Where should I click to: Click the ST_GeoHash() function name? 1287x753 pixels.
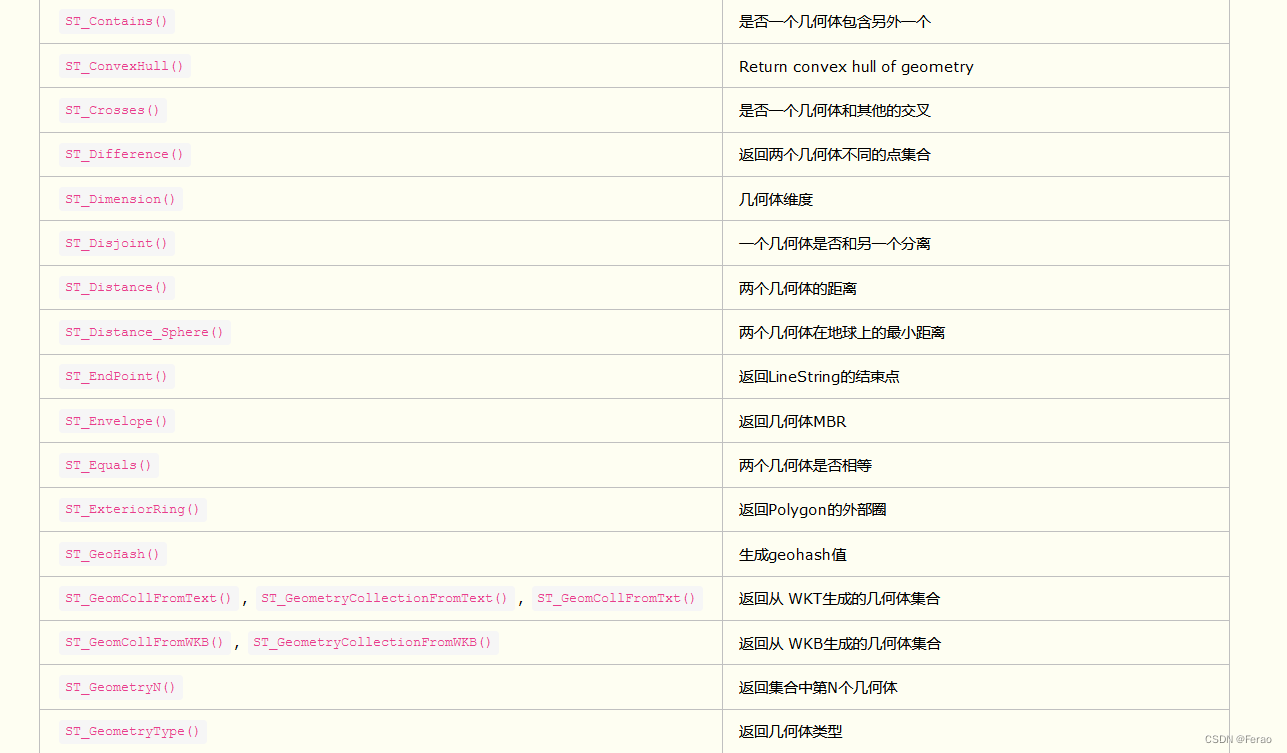click(x=113, y=554)
